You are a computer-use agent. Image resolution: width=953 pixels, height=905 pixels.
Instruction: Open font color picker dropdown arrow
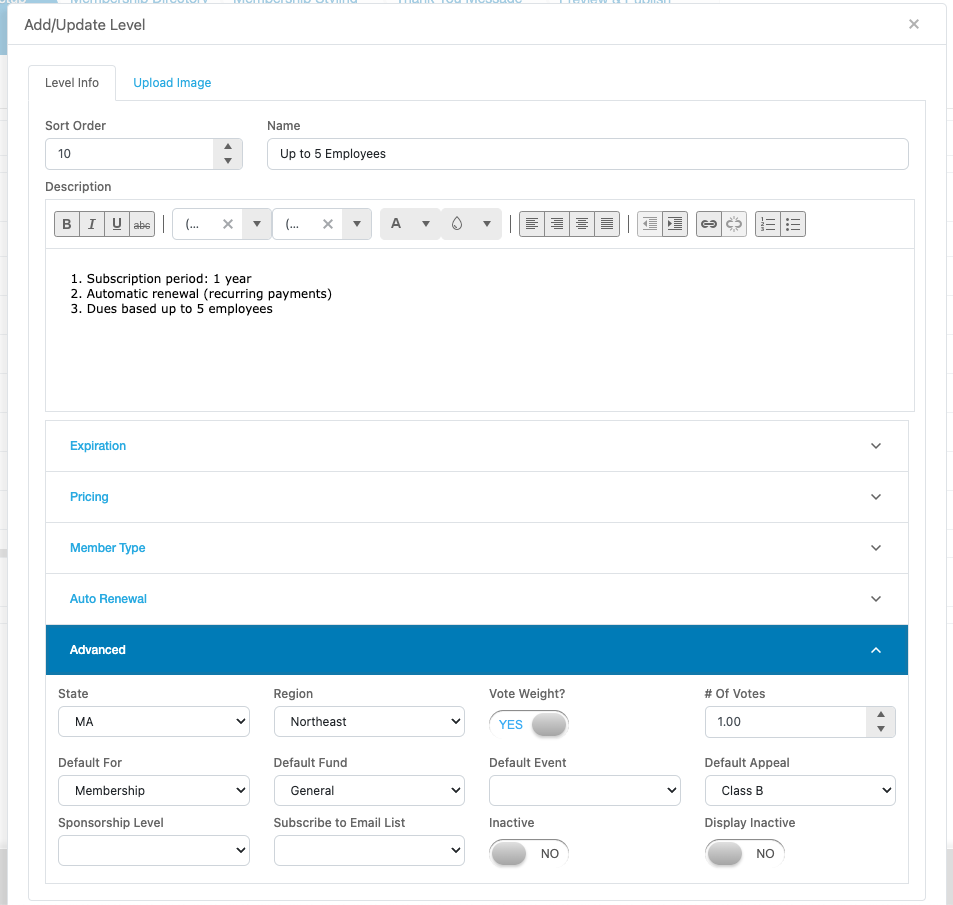click(426, 224)
